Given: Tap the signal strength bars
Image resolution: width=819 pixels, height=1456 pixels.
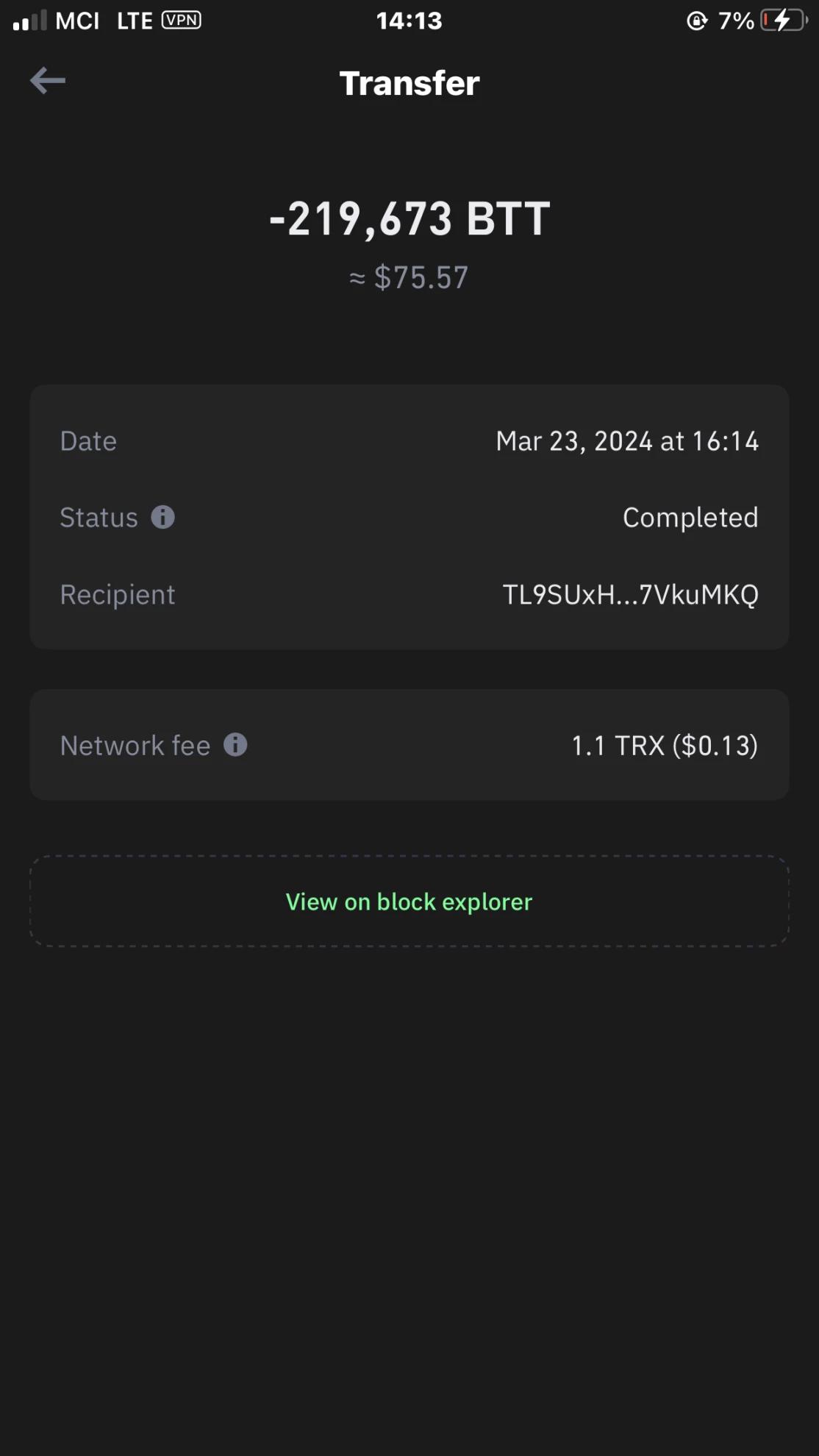Looking at the screenshot, I should (29, 21).
